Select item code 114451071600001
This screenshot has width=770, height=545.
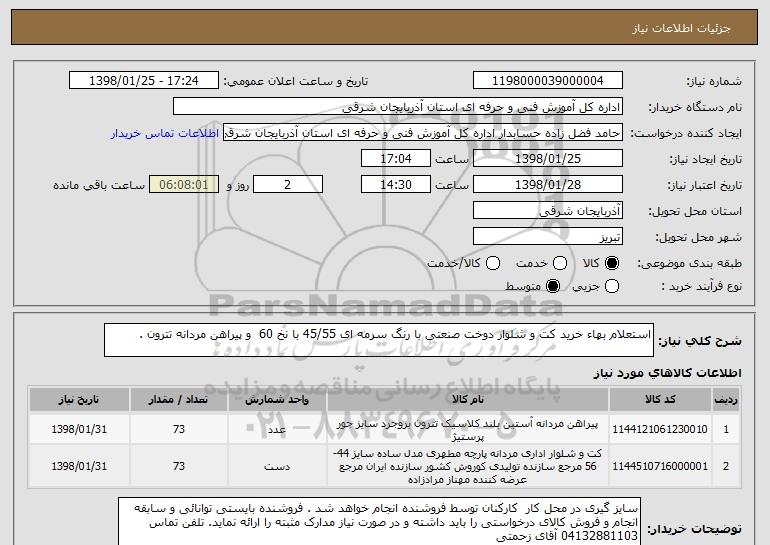660,466
